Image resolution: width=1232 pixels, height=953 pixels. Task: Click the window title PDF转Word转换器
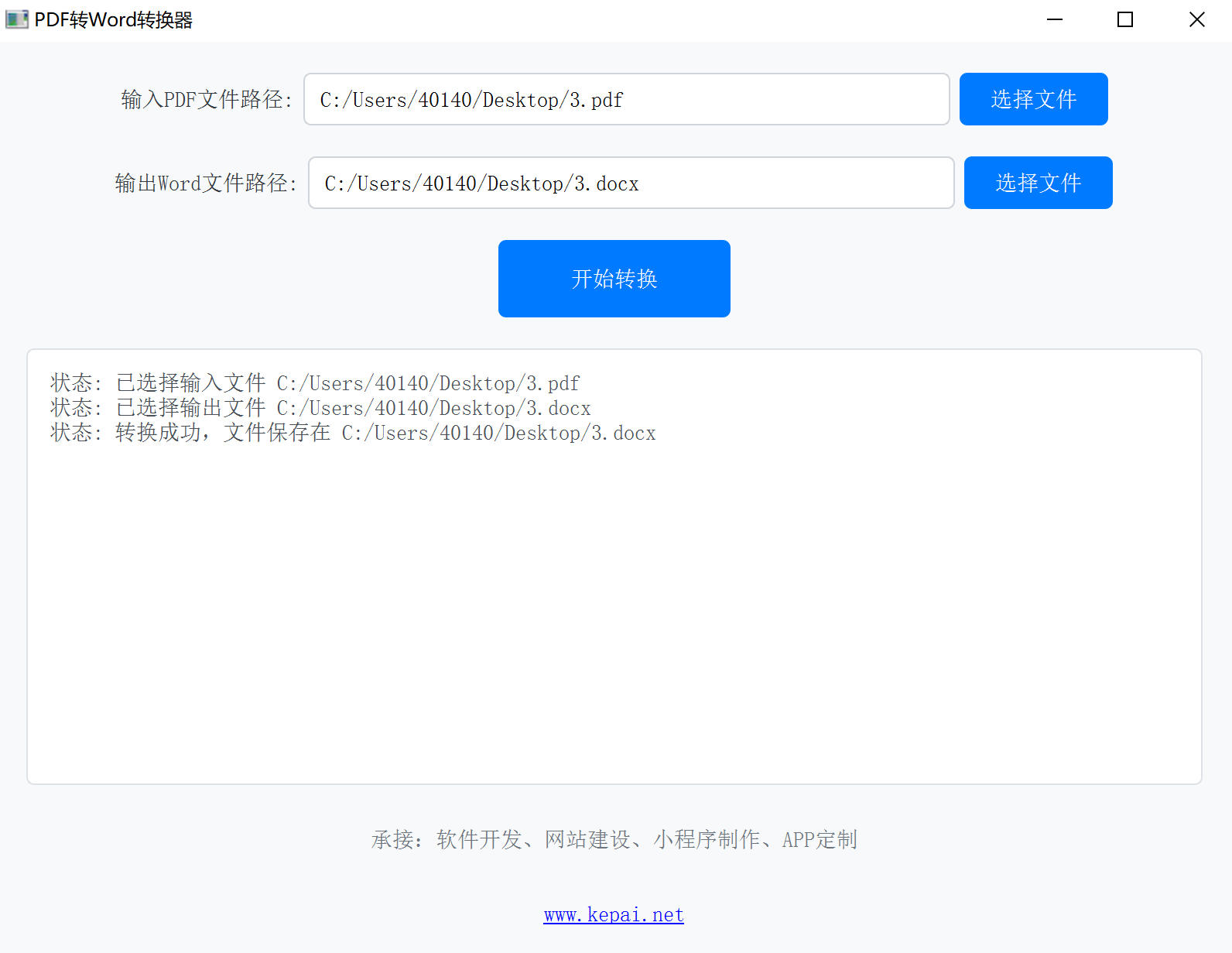pos(114,20)
